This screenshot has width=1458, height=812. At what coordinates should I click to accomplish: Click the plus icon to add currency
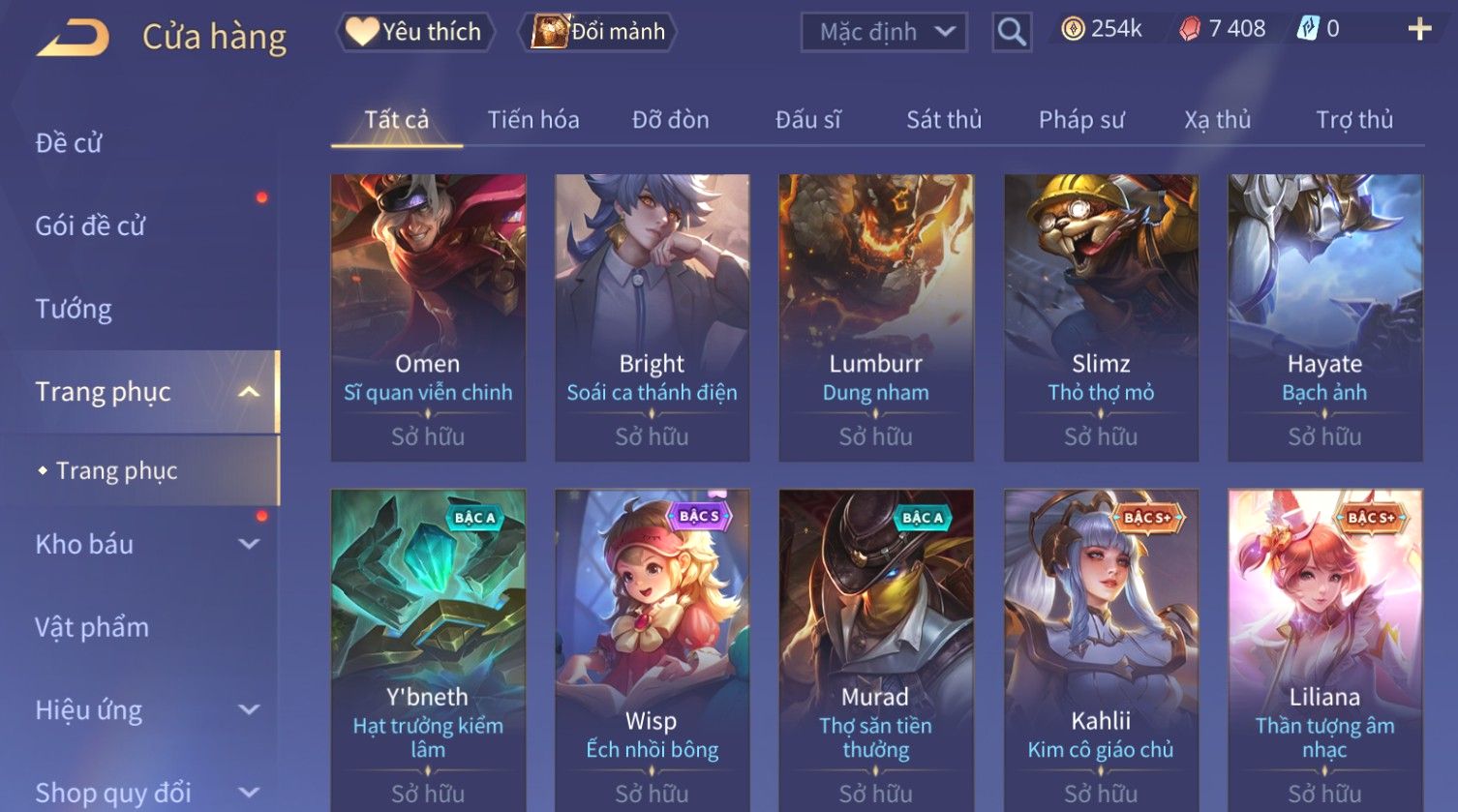click(1419, 29)
